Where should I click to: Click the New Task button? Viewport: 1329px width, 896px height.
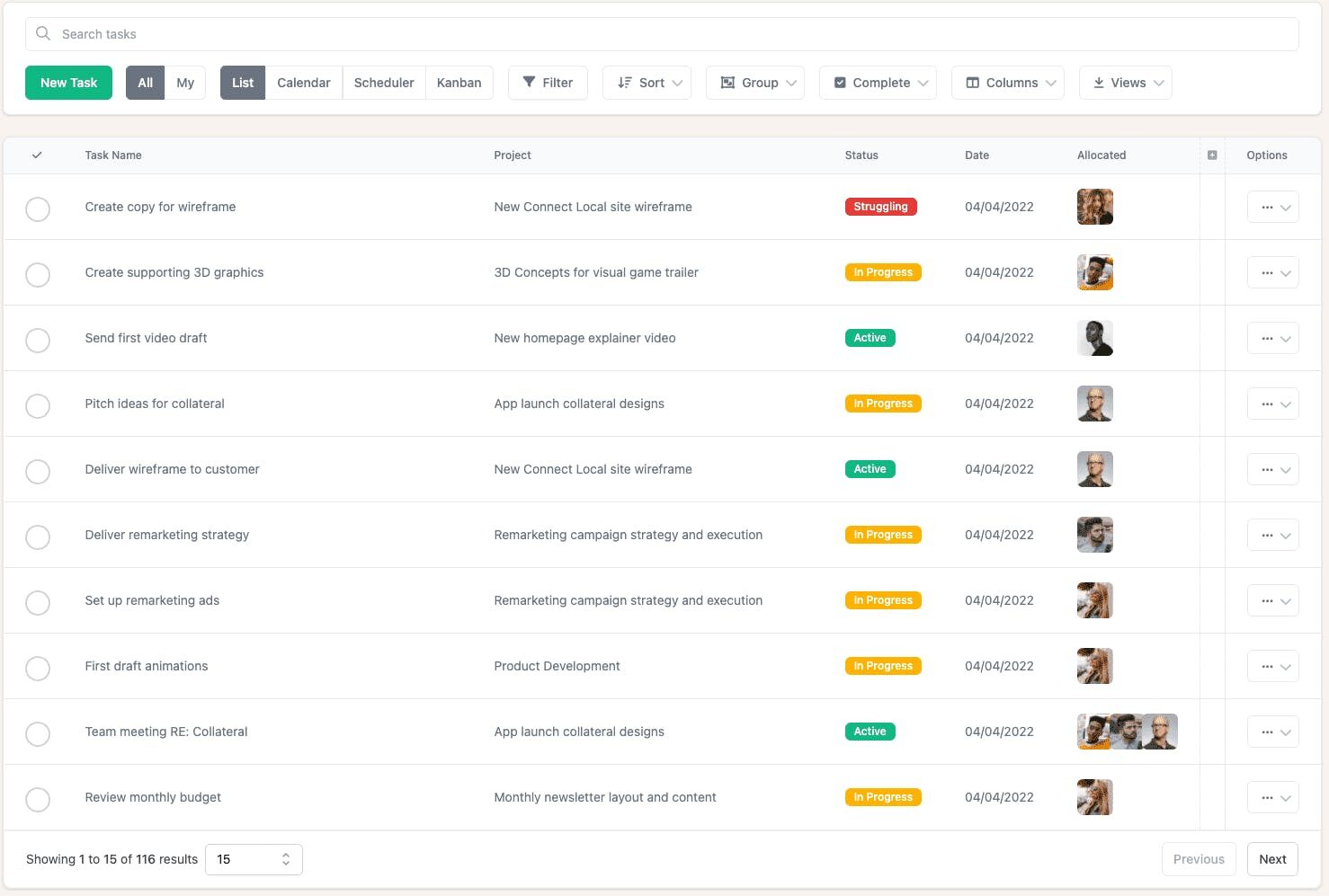coord(68,83)
